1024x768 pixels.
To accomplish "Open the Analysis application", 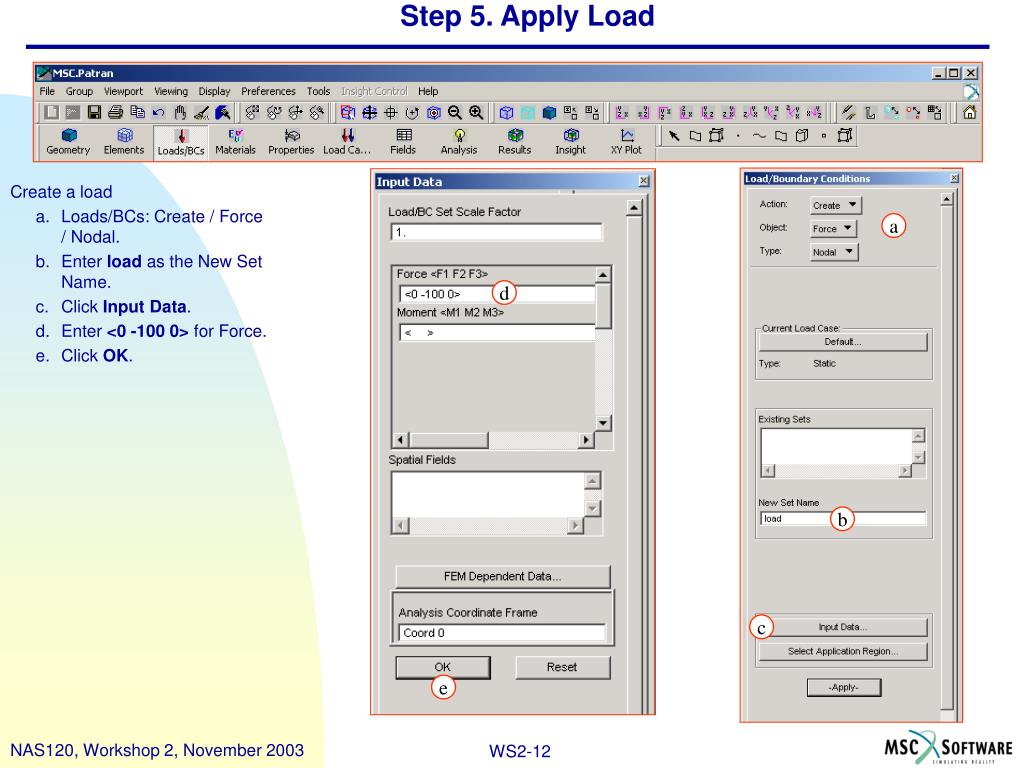I will click(459, 142).
